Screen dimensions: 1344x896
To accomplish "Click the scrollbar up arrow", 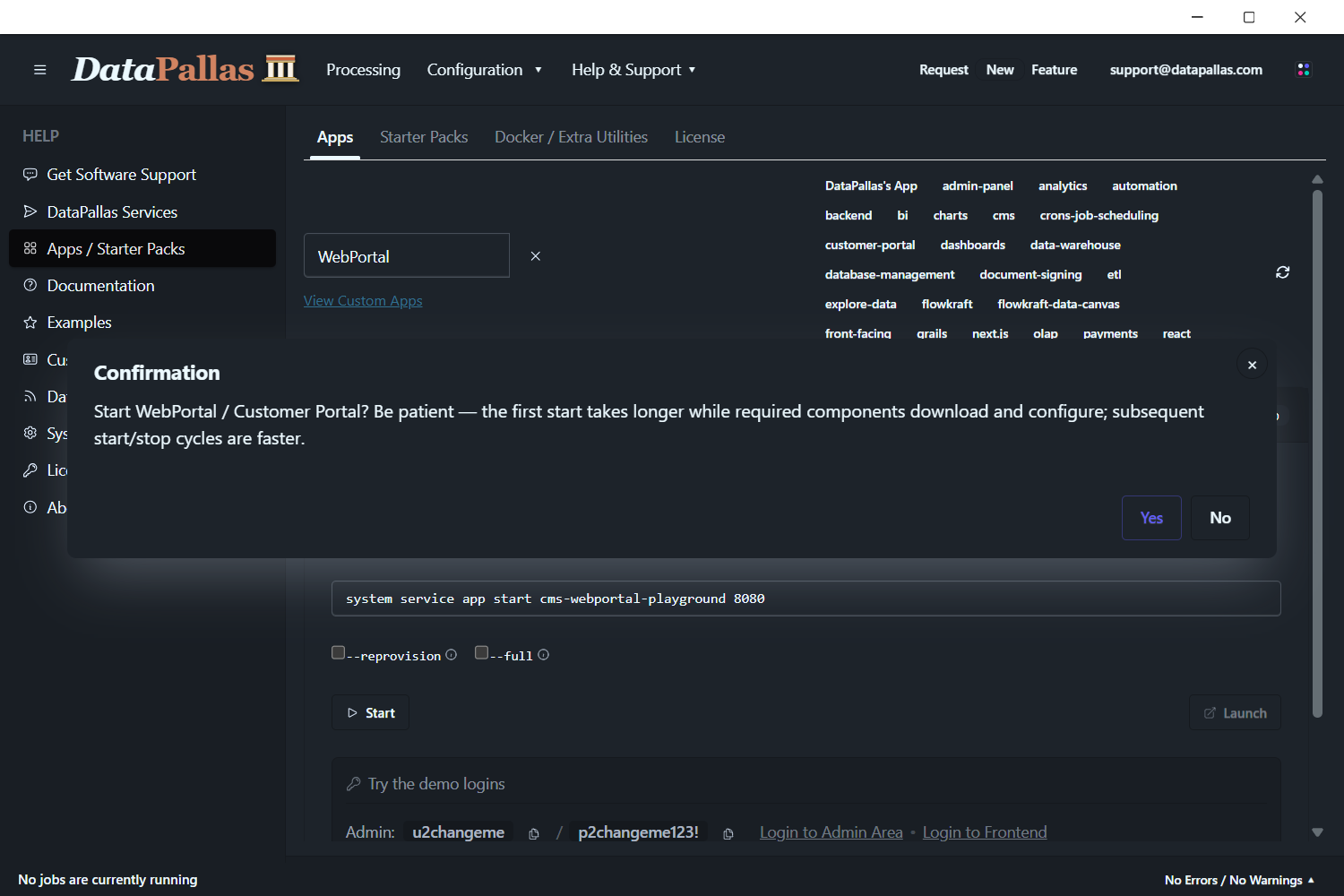I will [x=1317, y=179].
